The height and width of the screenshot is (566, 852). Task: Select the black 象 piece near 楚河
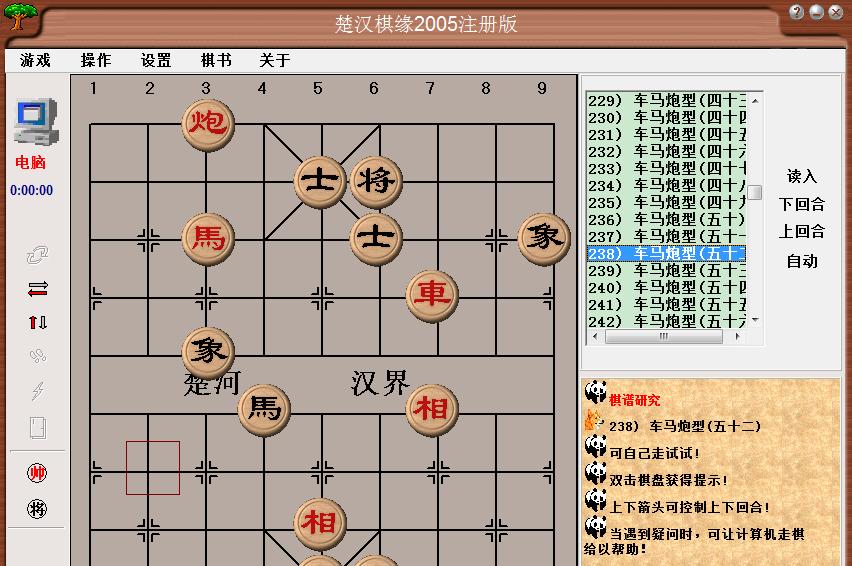click(208, 353)
